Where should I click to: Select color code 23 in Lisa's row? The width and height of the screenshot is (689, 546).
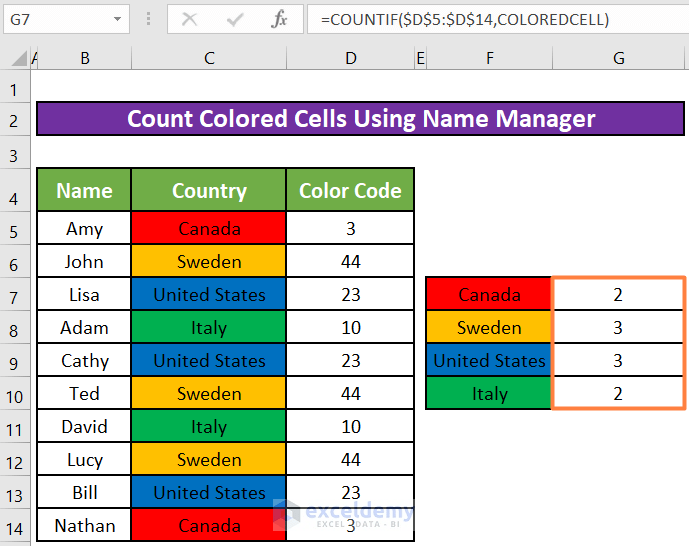350,294
